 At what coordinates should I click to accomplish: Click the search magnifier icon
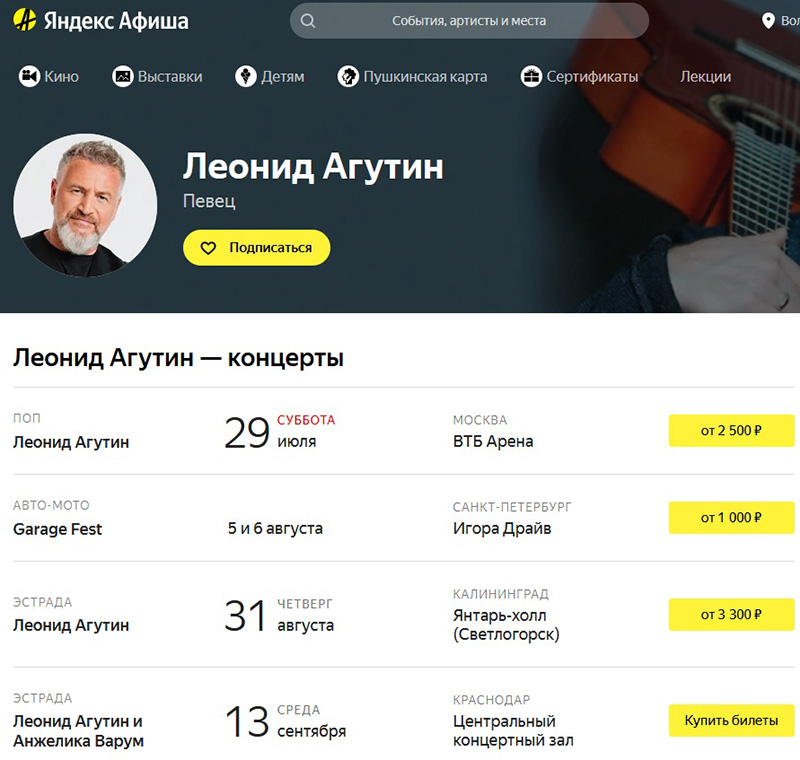point(308,21)
